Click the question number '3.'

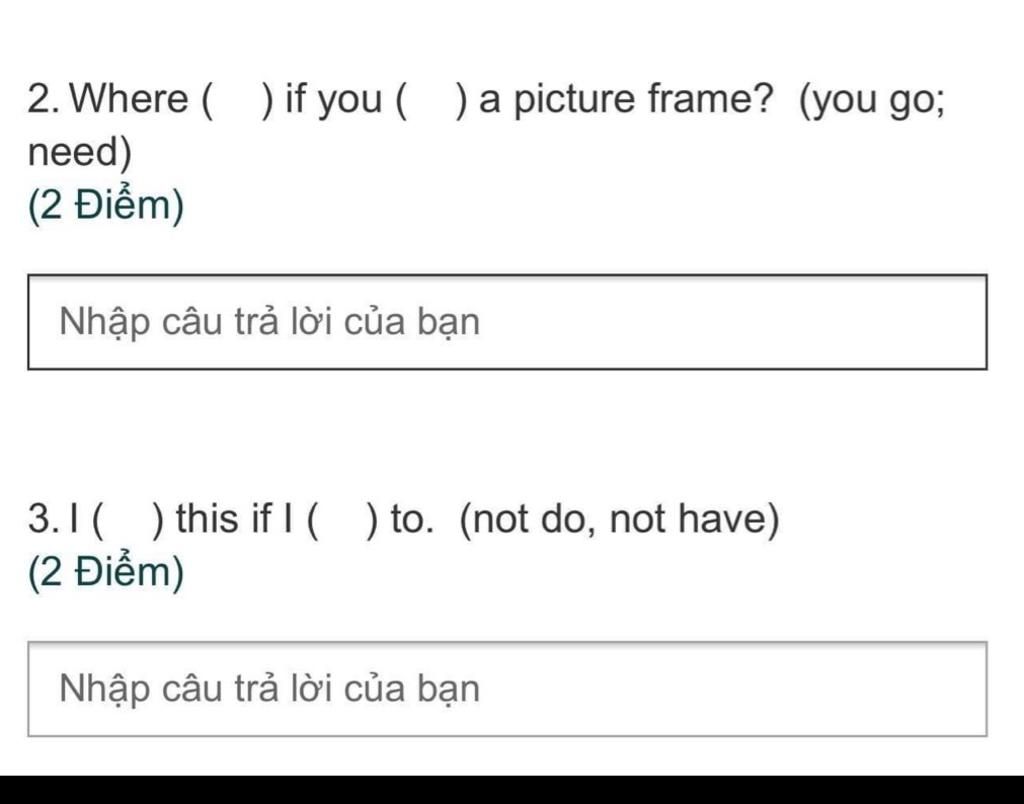coord(44,519)
